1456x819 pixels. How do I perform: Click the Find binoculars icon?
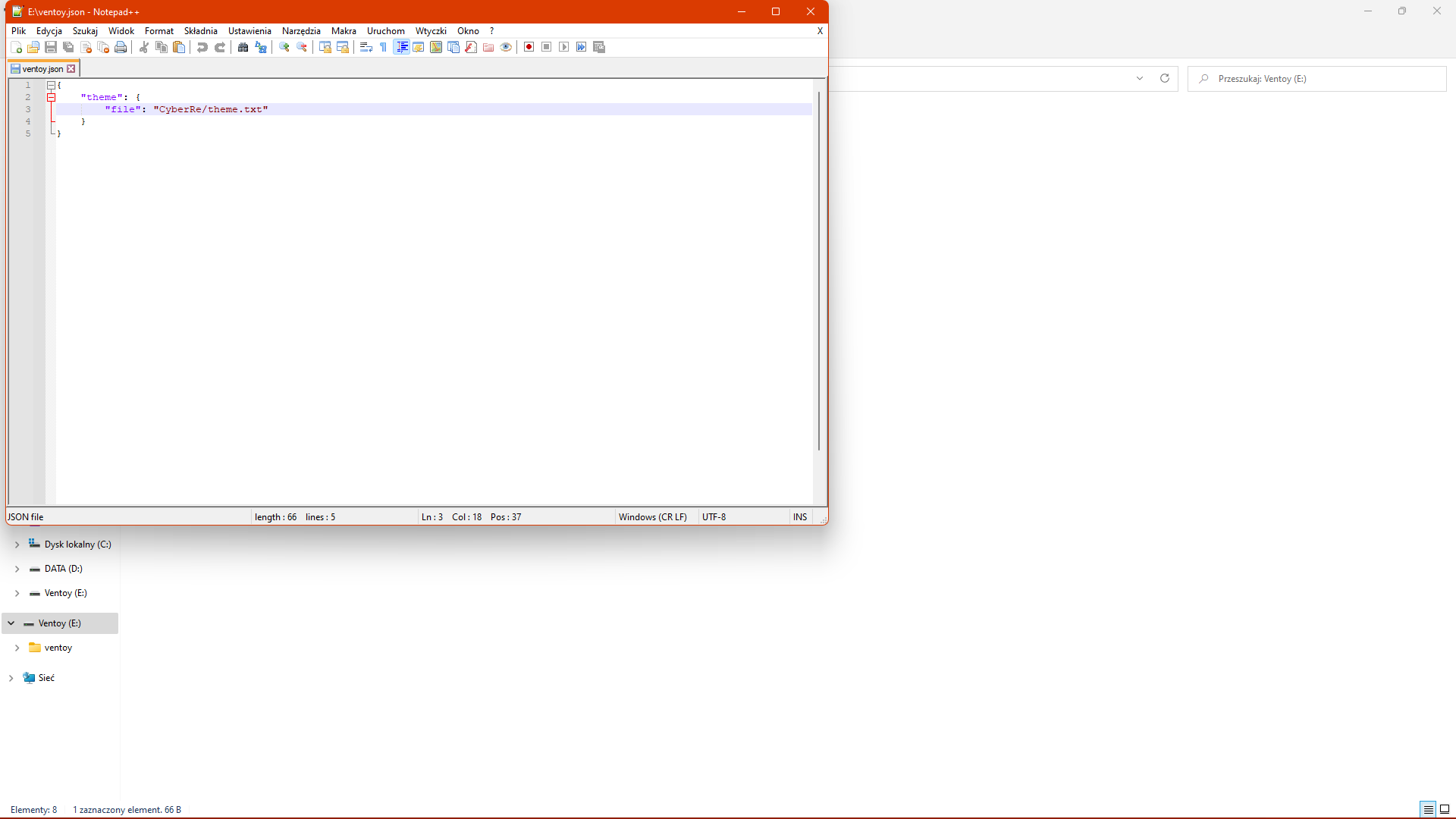point(243,47)
